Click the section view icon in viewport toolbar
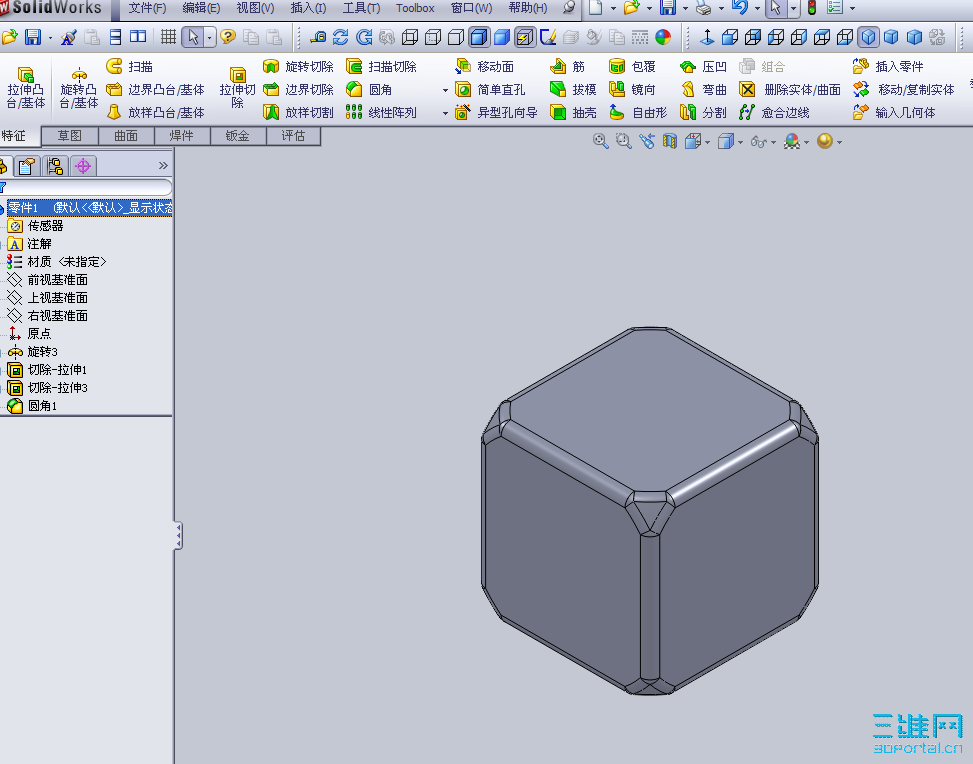This screenshot has width=973, height=764. tap(670, 142)
